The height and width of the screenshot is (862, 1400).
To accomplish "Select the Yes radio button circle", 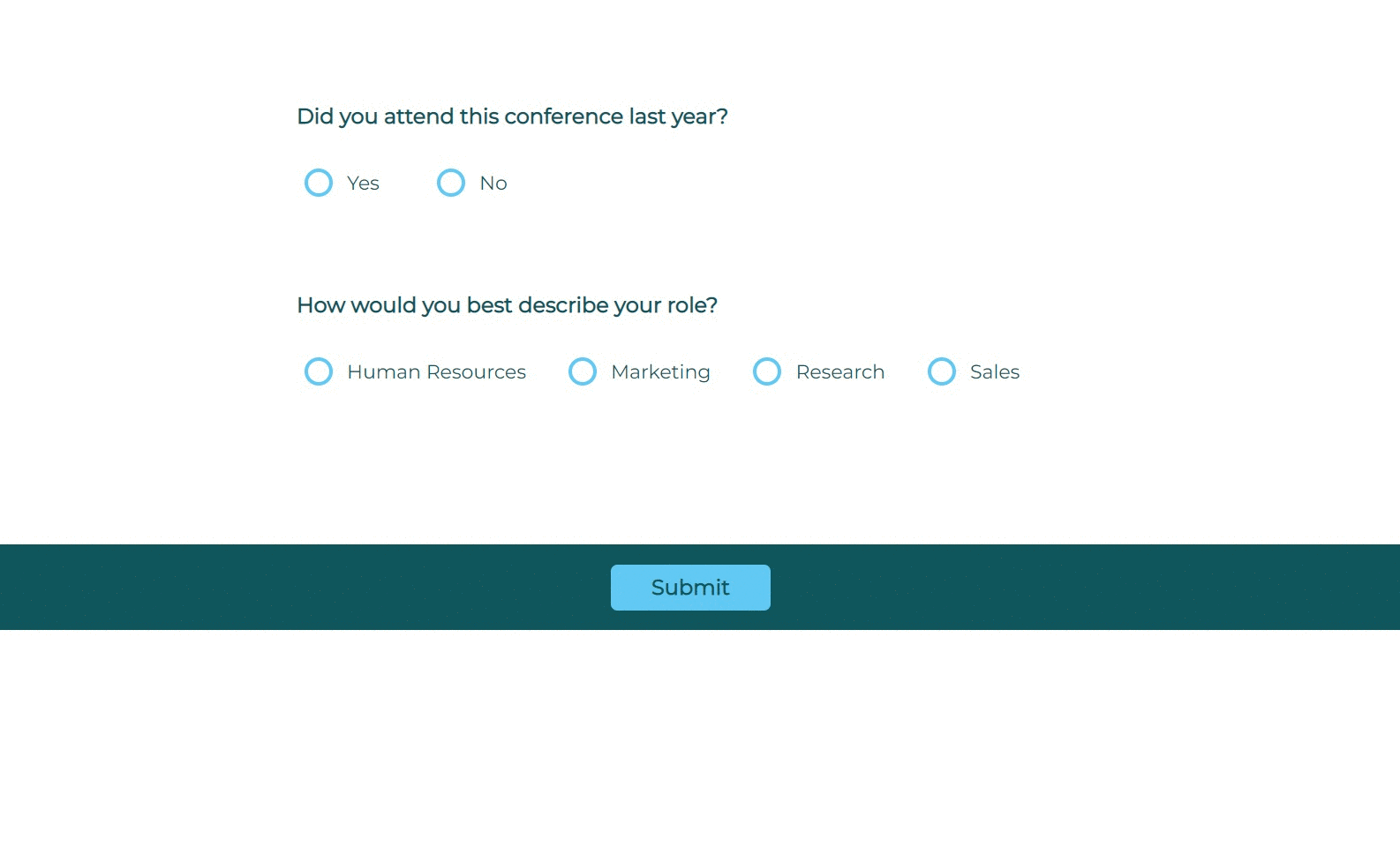I will click(319, 183).
